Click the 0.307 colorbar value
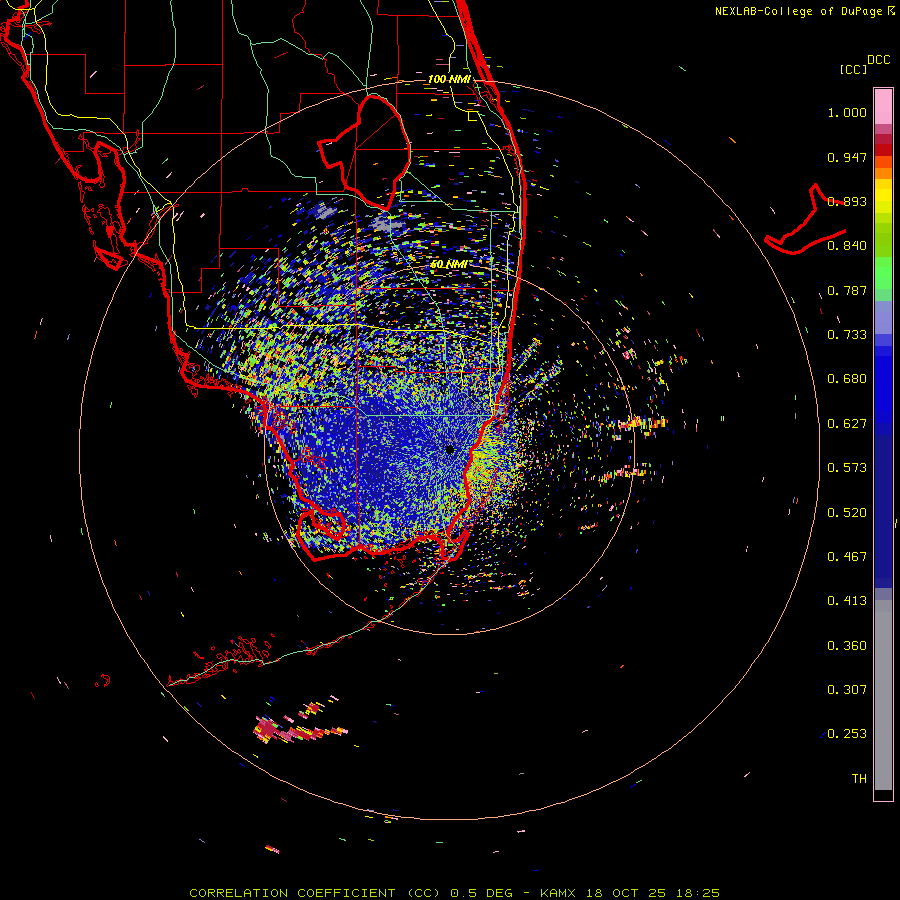 (x=847, y=690)
